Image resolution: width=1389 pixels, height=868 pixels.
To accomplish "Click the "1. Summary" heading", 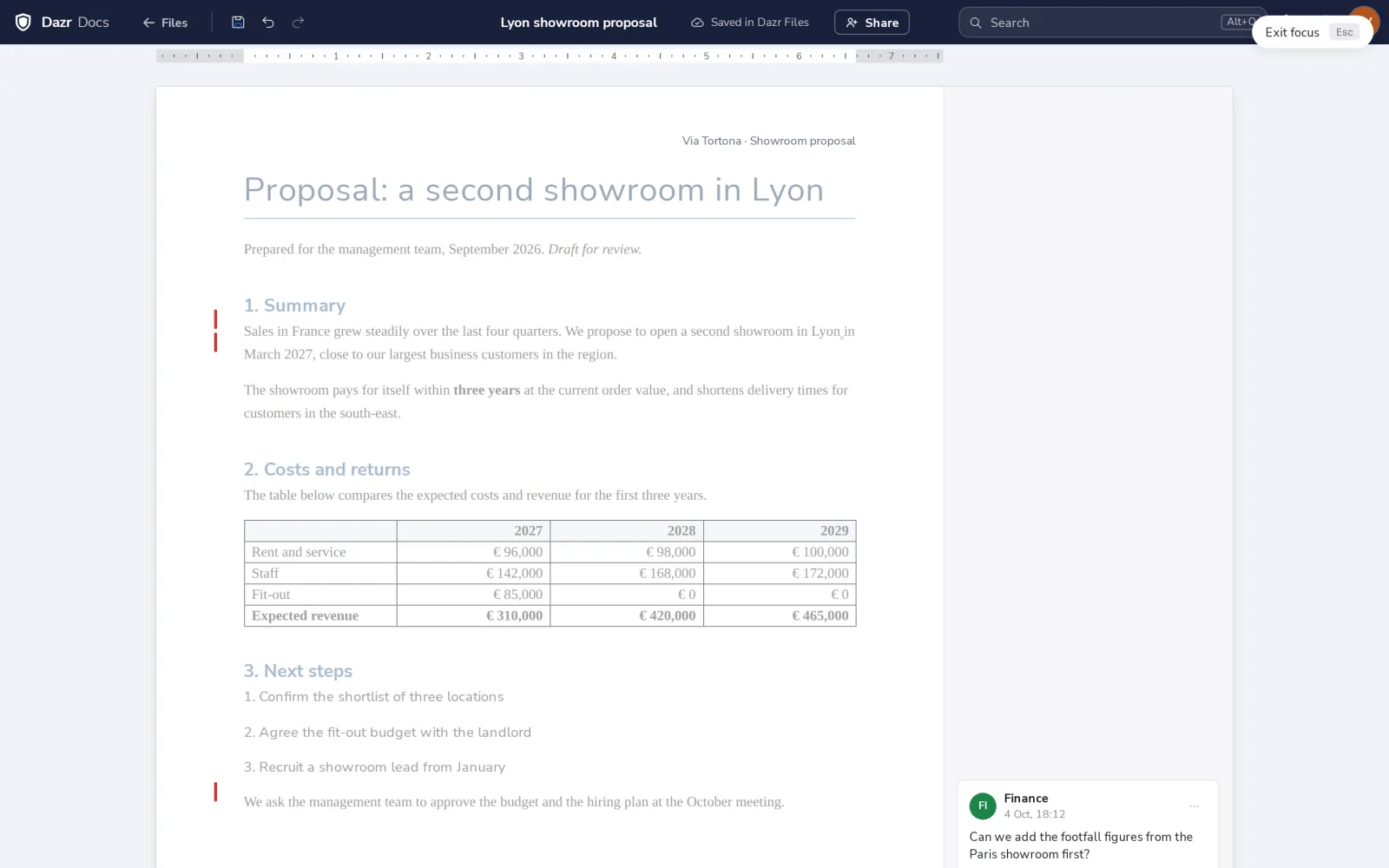I will (x=294, y=306).
